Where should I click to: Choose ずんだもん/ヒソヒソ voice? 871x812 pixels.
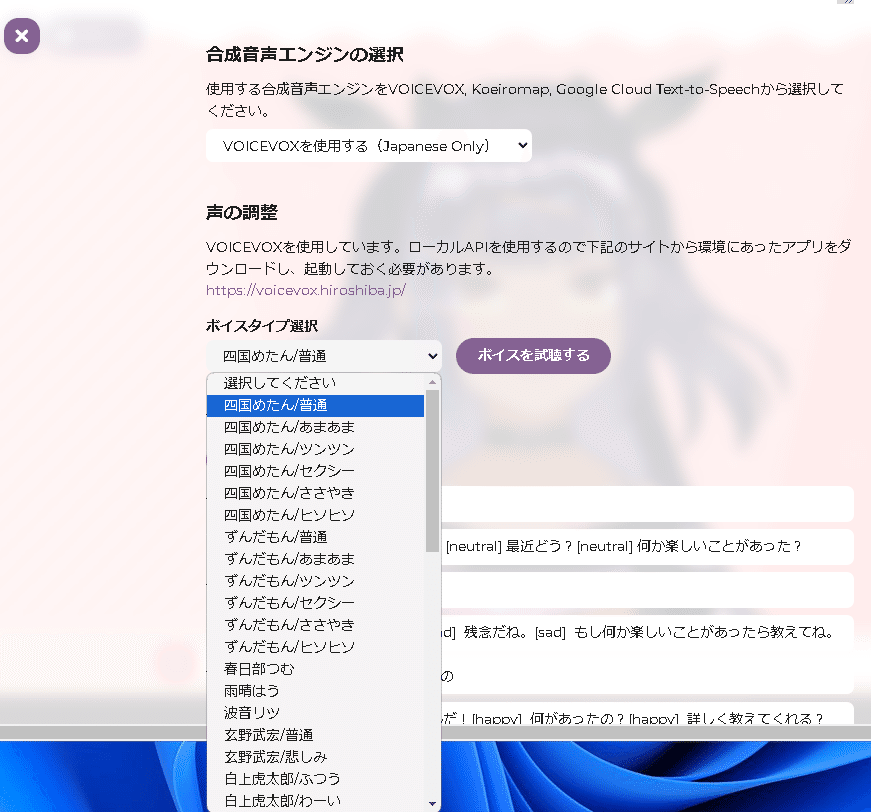tap(316, 647)
